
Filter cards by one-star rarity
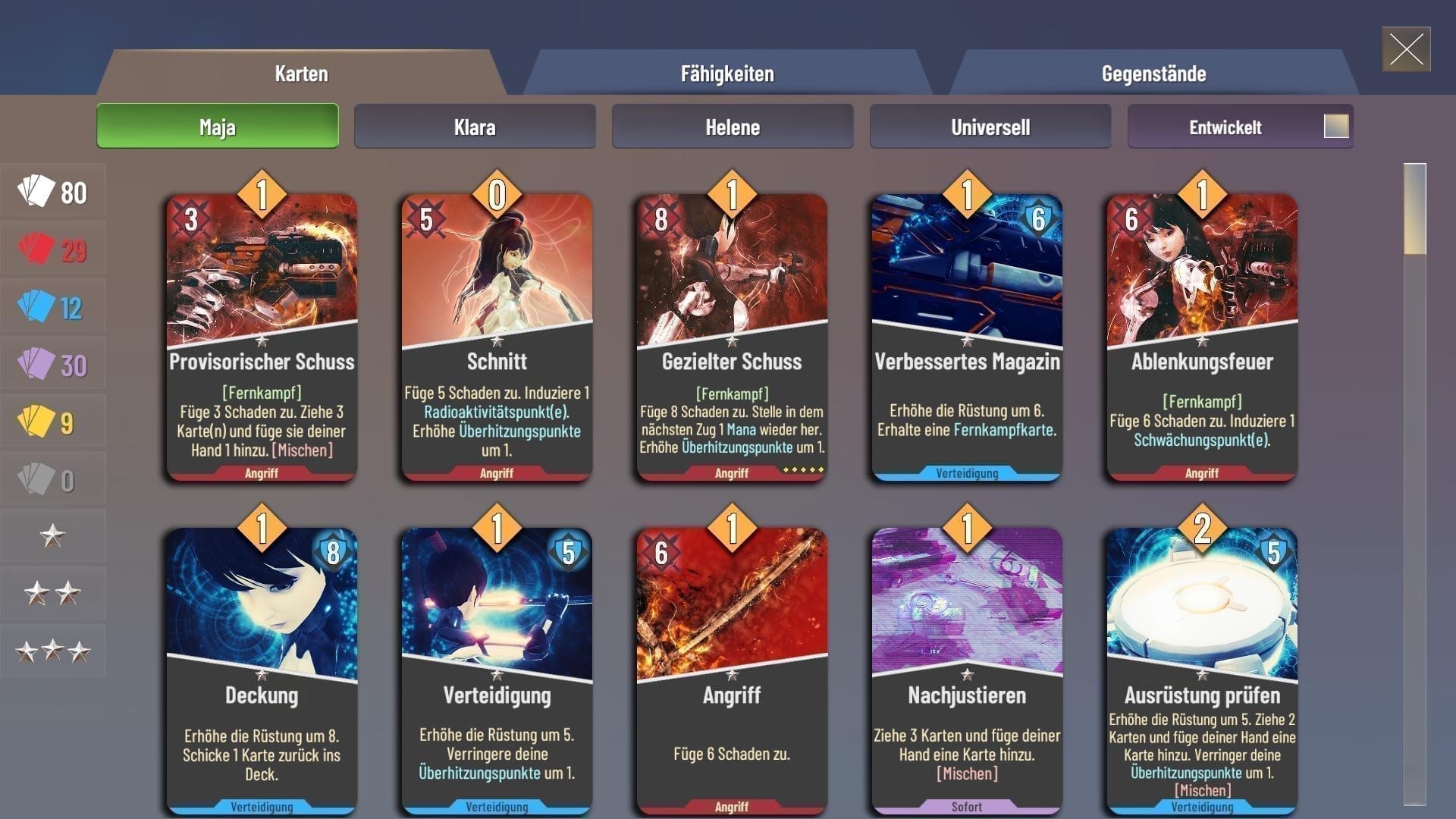pos(52,536)
